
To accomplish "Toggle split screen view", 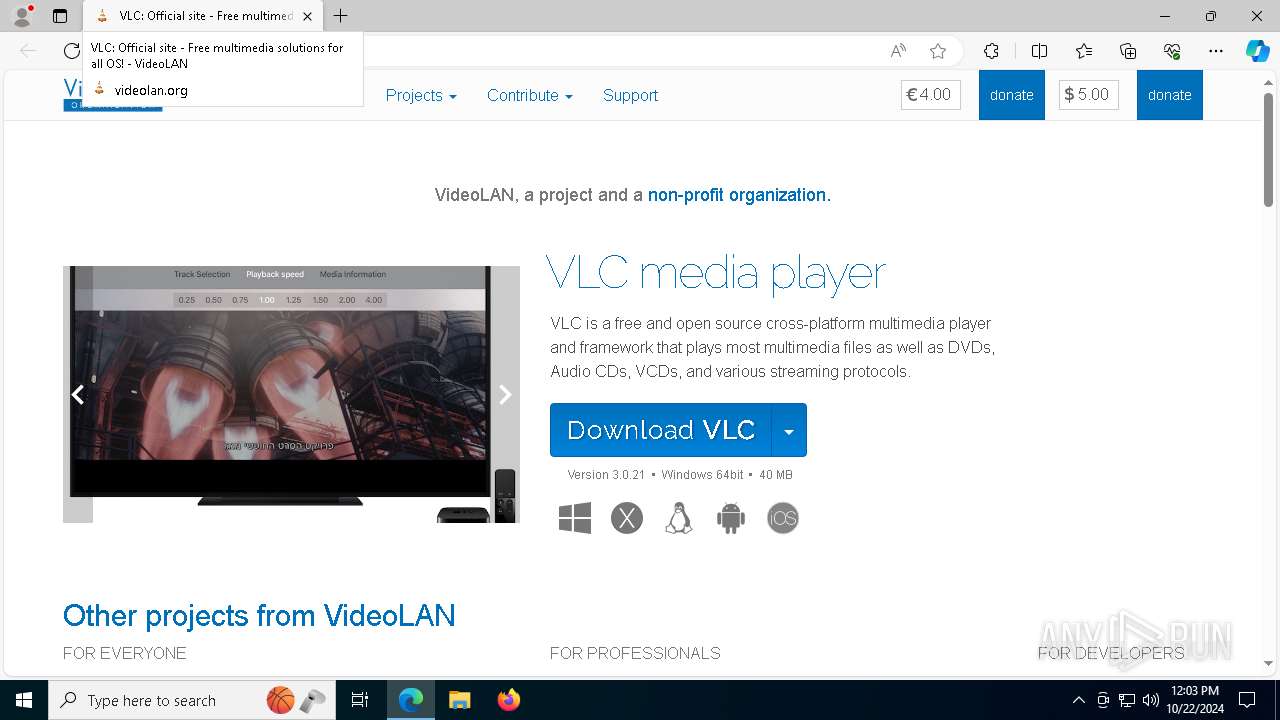I will (x=1039, y=51).
